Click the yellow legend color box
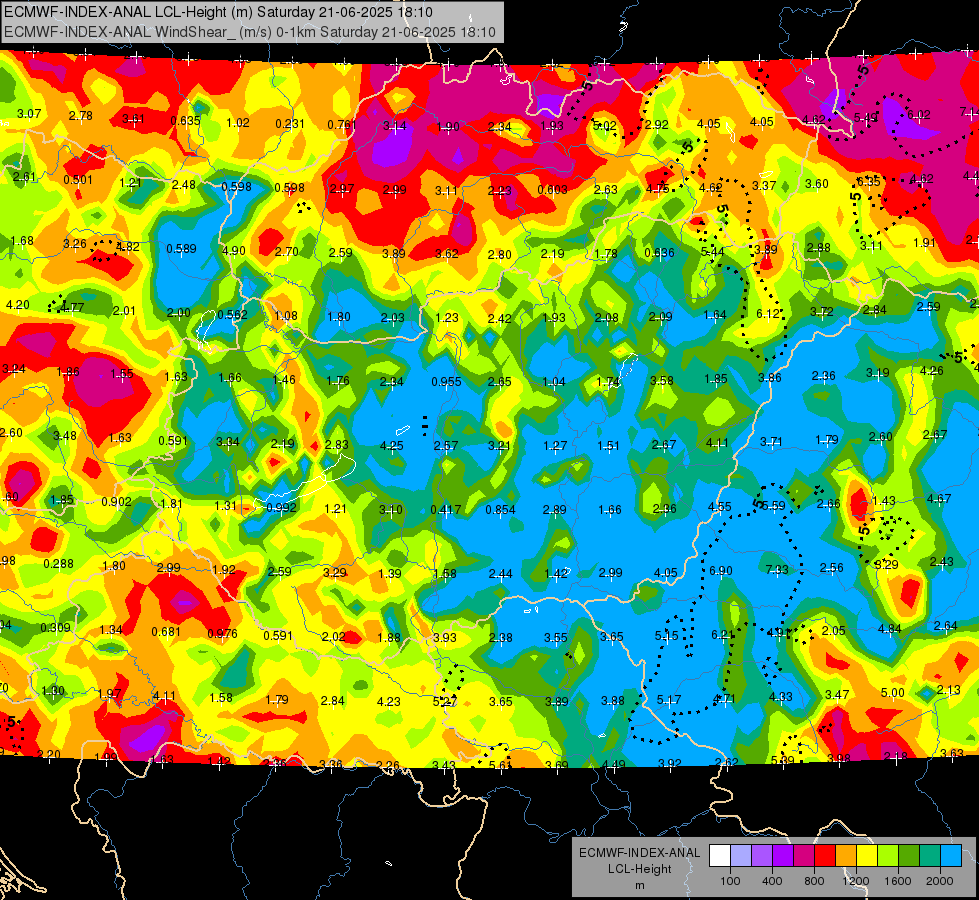Image resolution: width=979 pixels, height=900 pixels. click(x=867, y=856)
